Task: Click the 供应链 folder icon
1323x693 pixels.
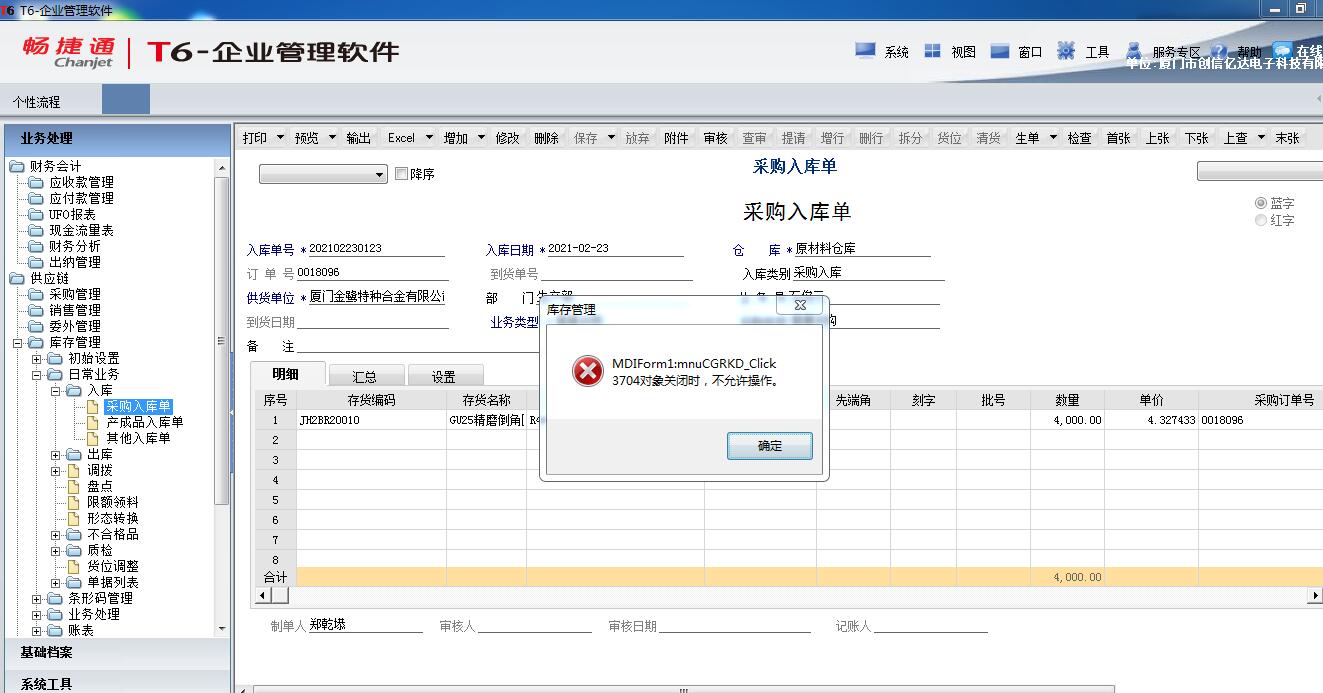Action: coord(17,278)
